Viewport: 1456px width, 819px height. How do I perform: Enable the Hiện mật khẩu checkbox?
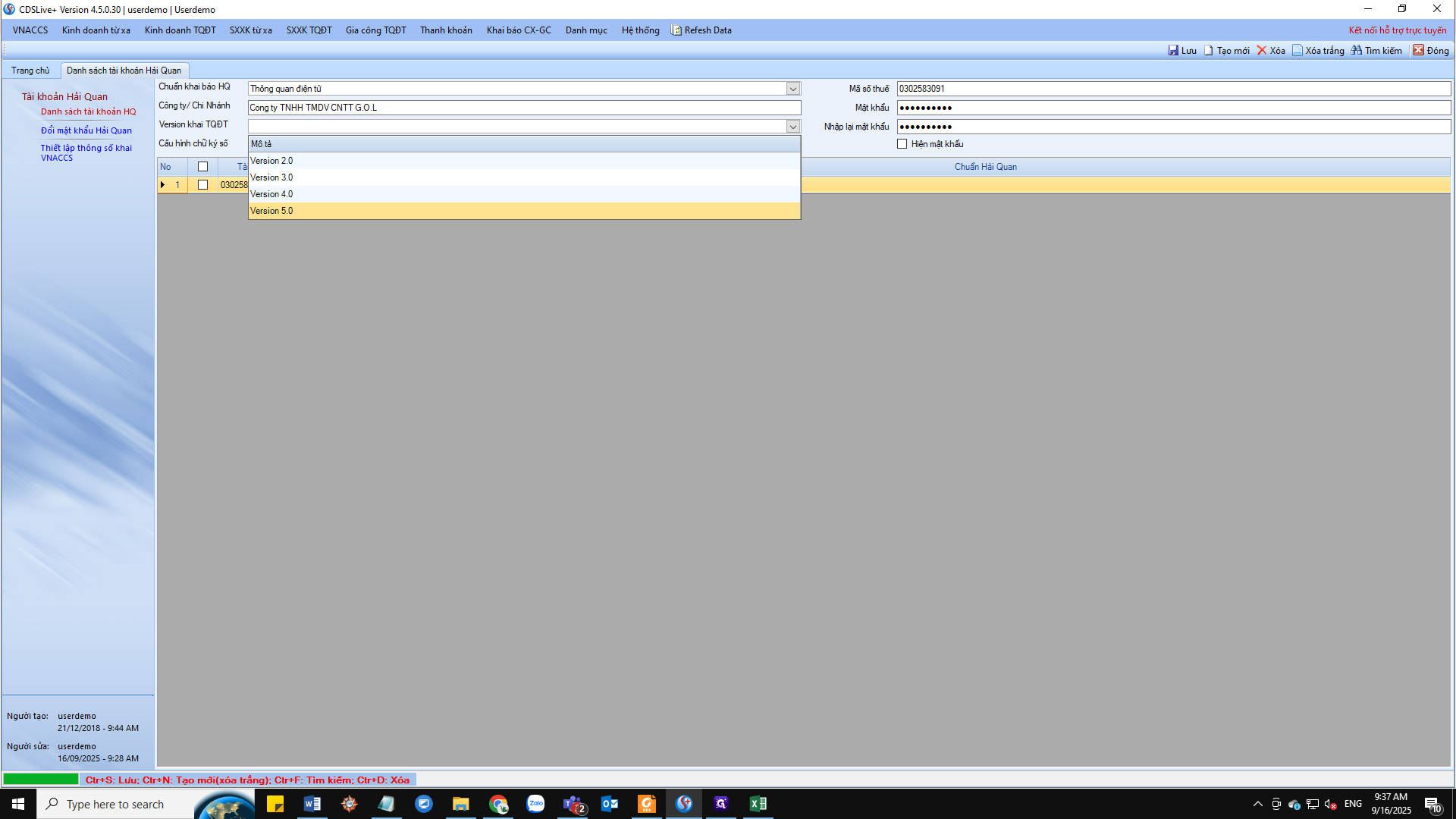[x=902, y=144]
